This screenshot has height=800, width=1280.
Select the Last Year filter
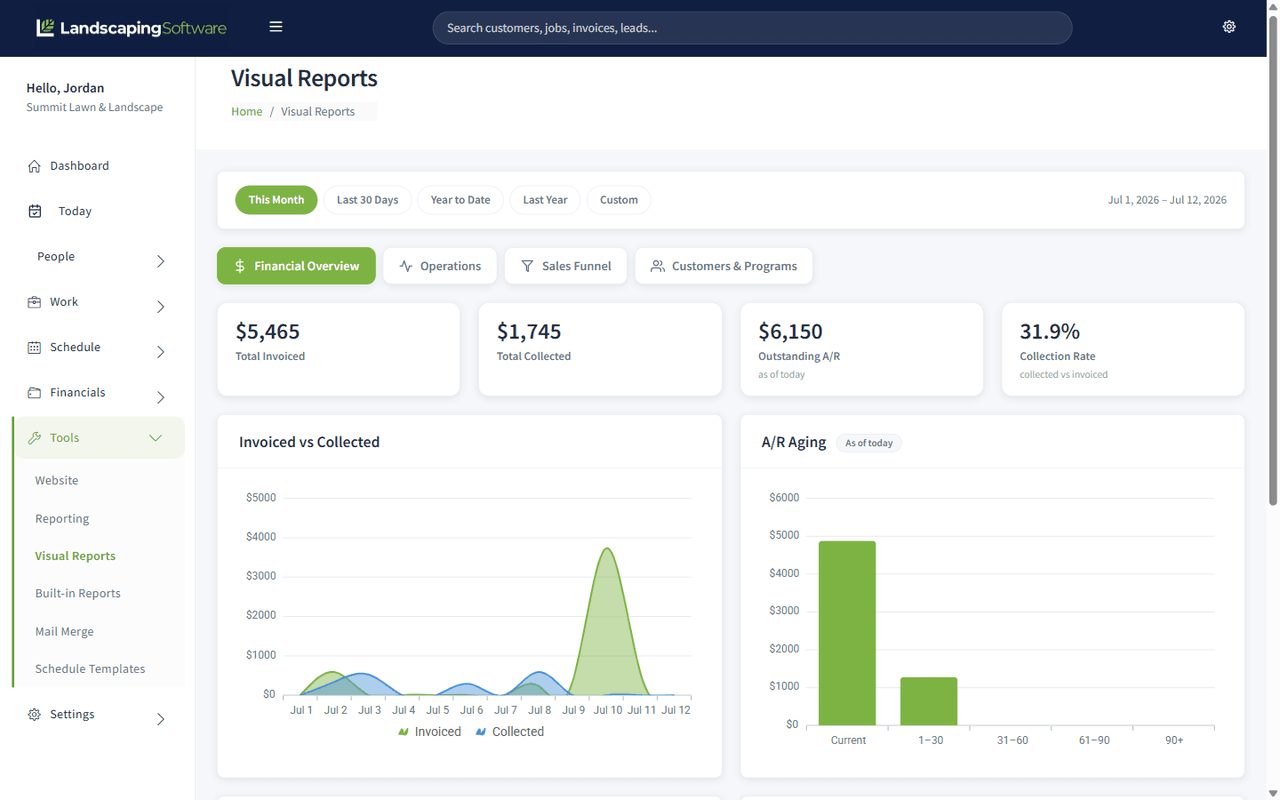(545, 200)
